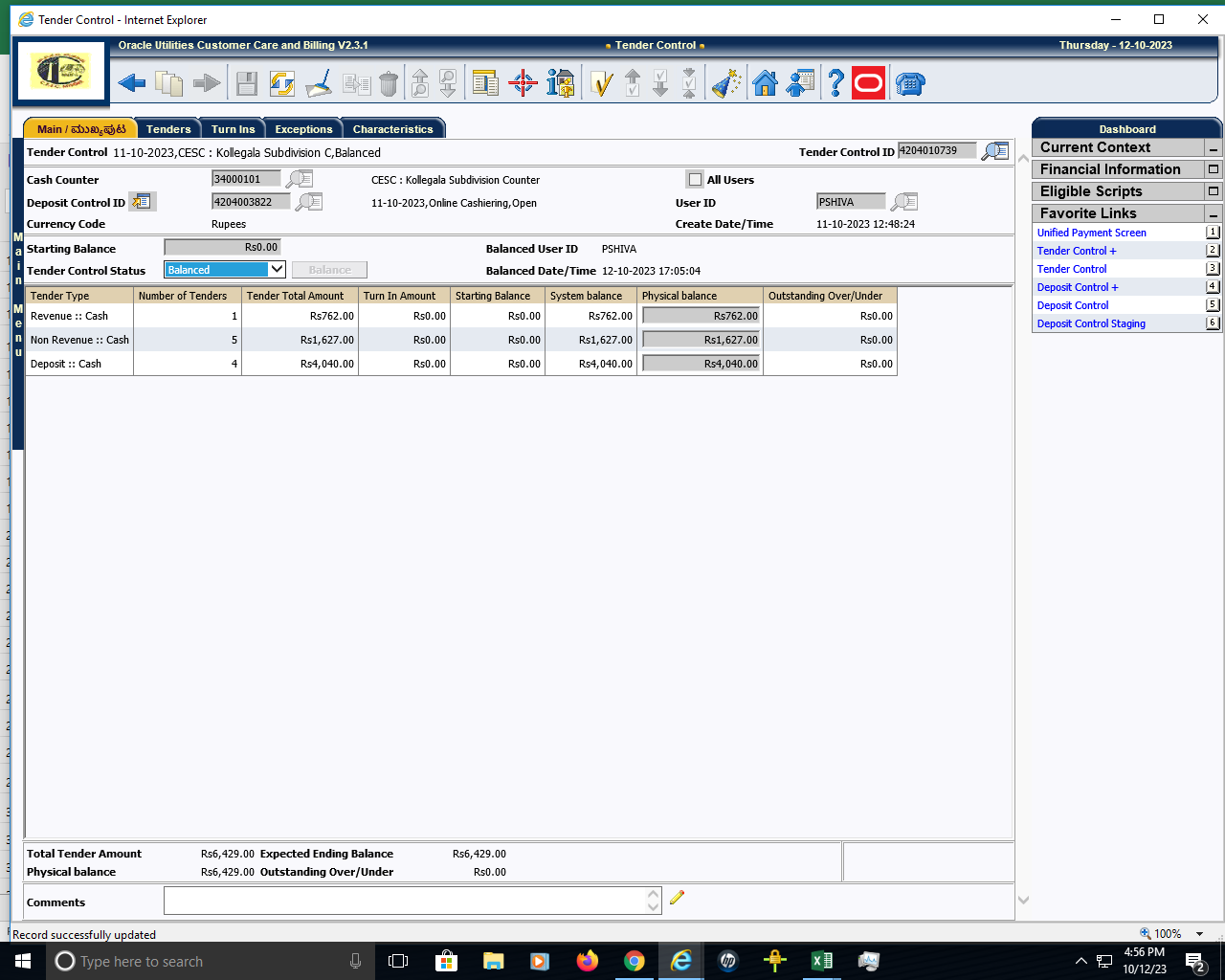Click the blue telephone icon
Screen dimensions: 1225x980
909,84
